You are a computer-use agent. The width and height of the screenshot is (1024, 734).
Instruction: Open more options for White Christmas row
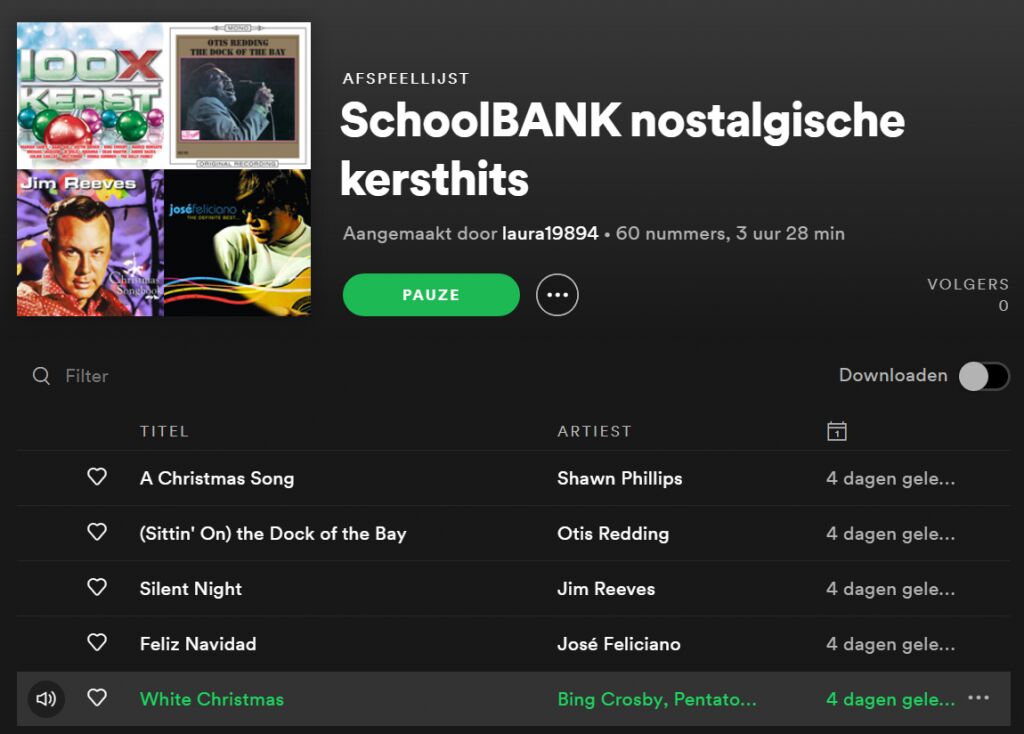click(x=979, y=698)
